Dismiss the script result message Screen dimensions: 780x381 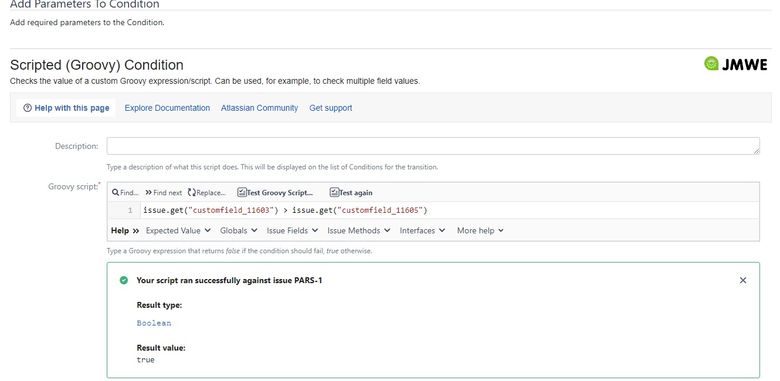[x=743, y=281]
